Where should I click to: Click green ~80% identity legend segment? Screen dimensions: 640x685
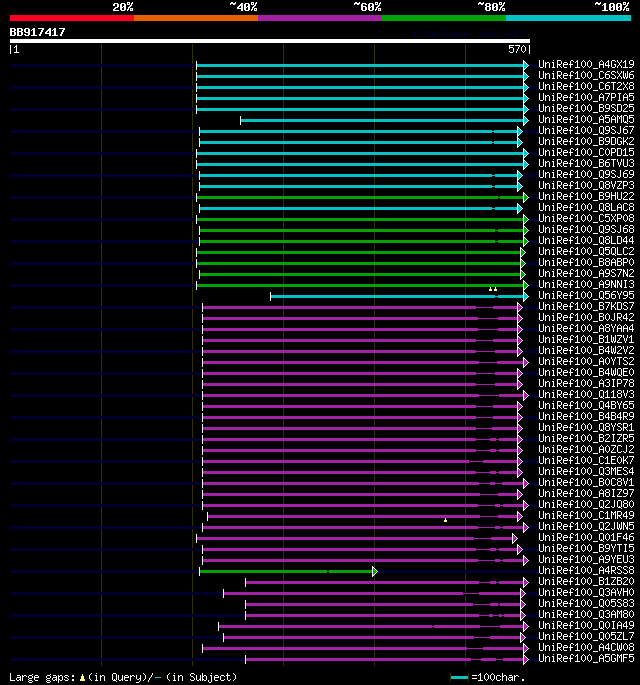click(x=444, y=18)
